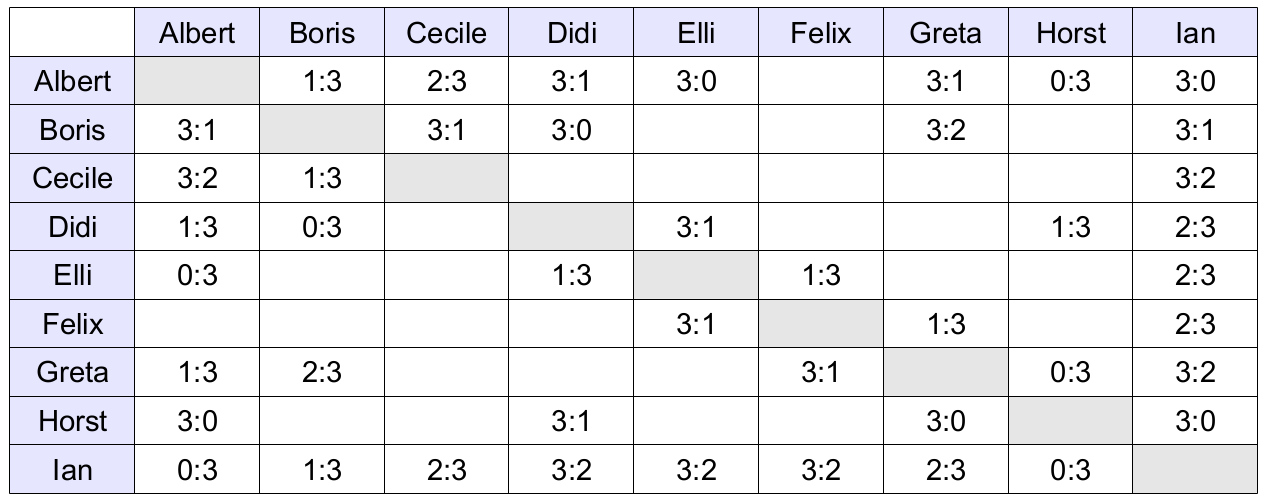Select the Boris column header
The height and width of the screenshot is (502, 1265).
click(x=322, y=33)
